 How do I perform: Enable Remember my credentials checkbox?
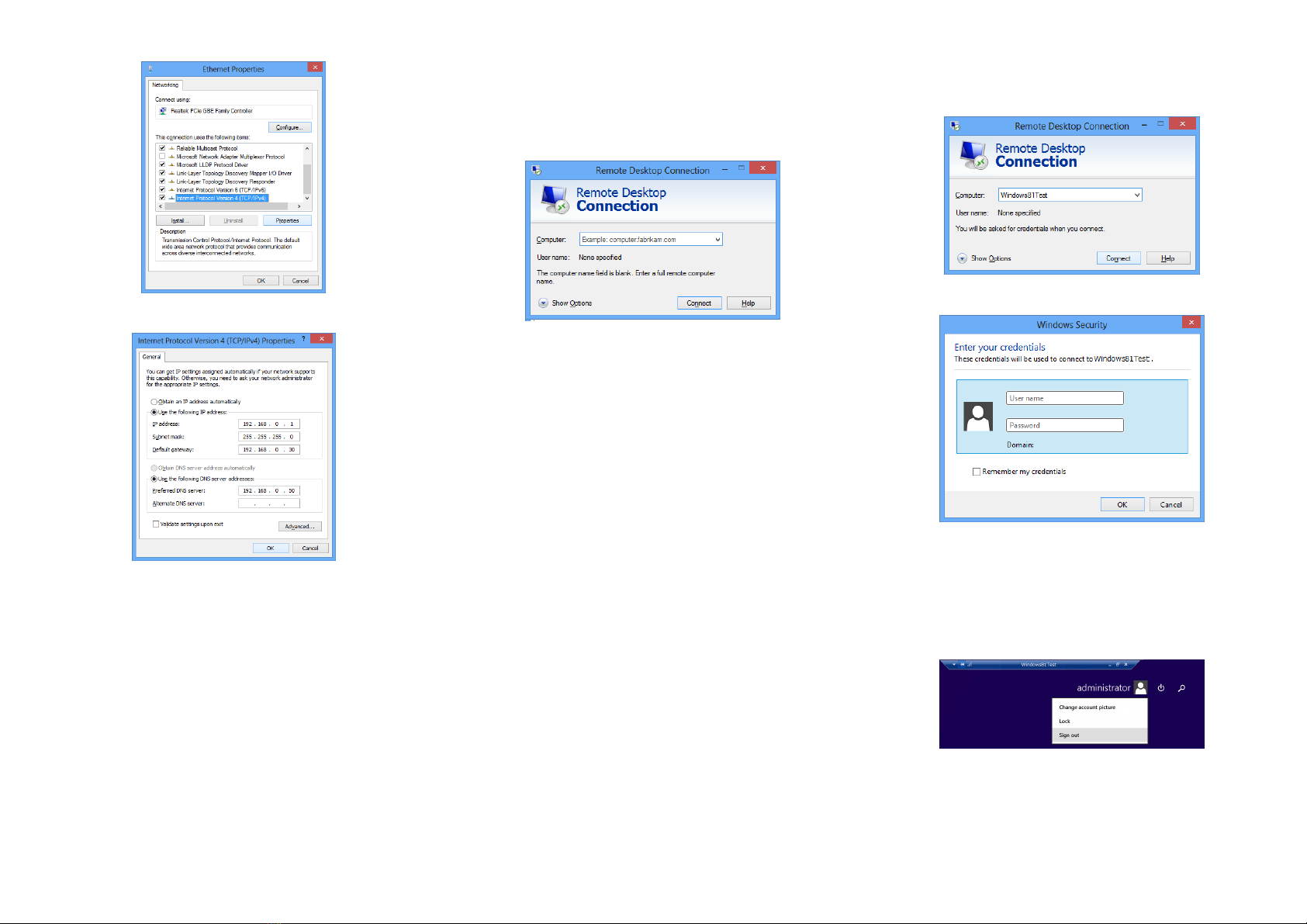point(977,472)
